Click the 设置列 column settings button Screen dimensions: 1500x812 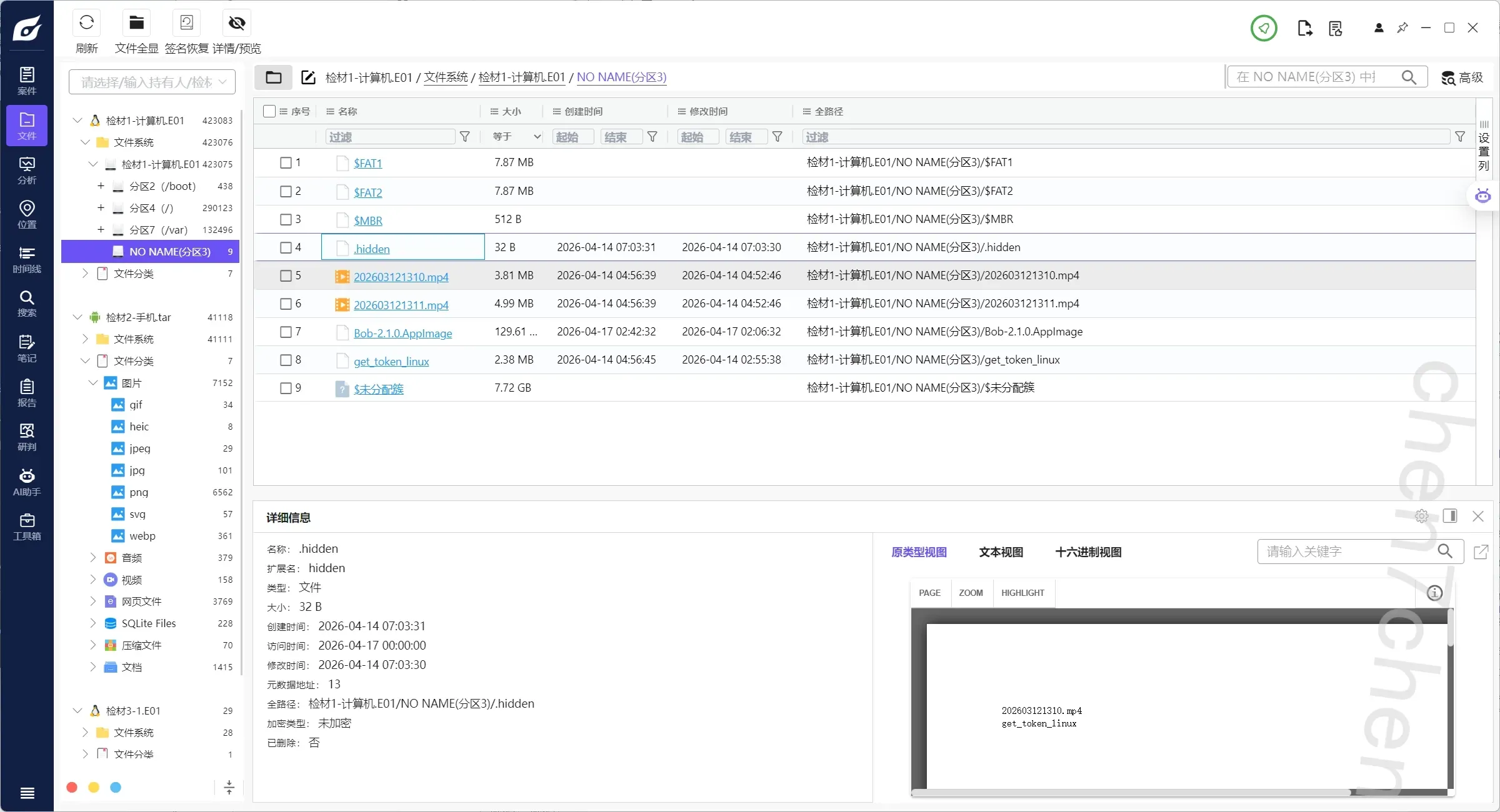point(1484,146)
